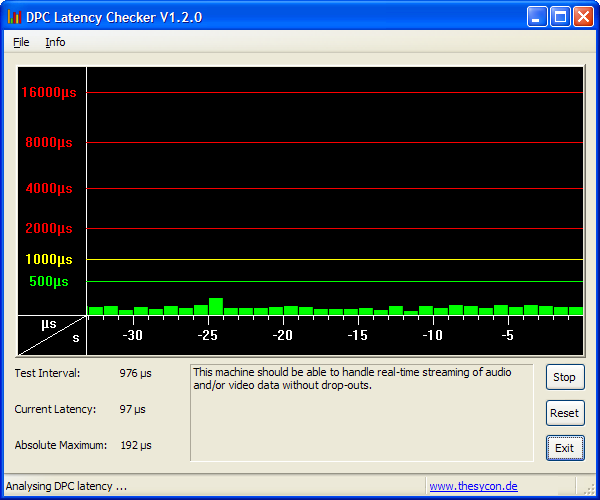Maximize the DPC Latency Checker window
Screen dimensions: 600x500
click(560, 17)
